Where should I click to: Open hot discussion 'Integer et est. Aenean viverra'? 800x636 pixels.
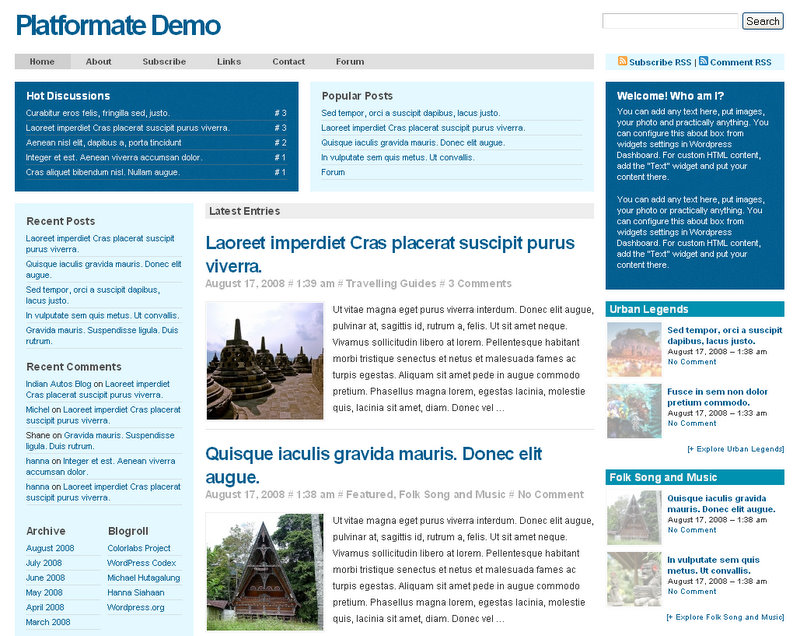tap(114, 158)
